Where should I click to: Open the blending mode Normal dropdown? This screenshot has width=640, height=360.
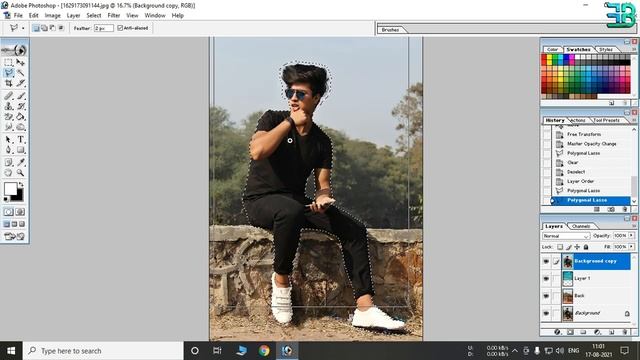(566, 236)
